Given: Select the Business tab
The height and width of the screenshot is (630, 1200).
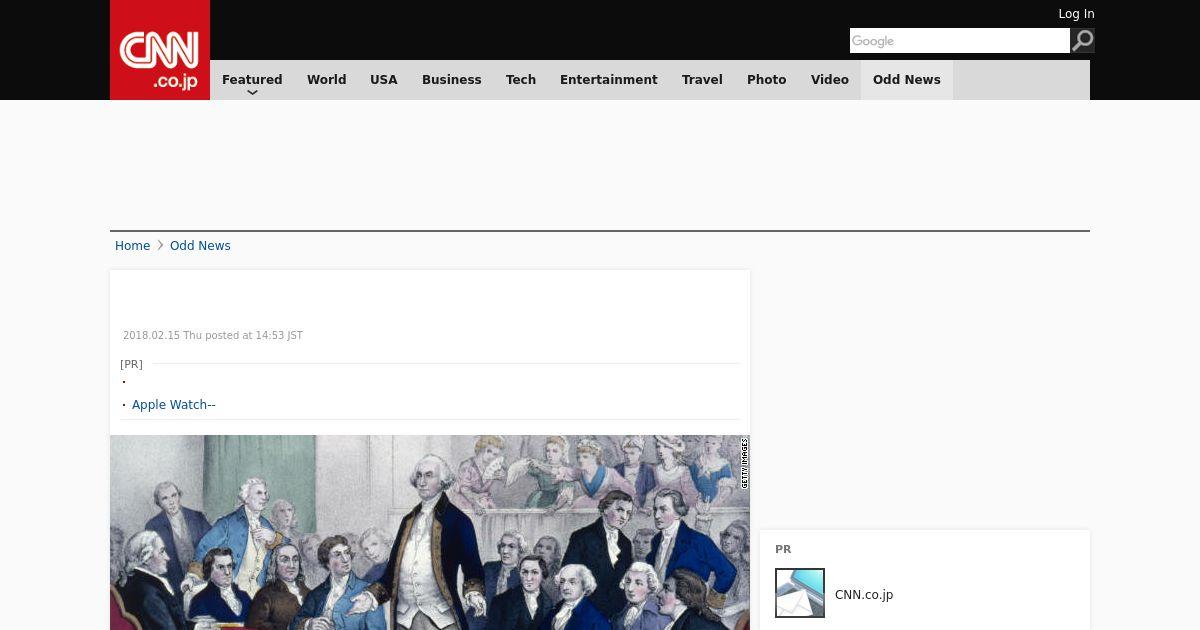Looking at the screenshot, I should (x=452, y=80).
